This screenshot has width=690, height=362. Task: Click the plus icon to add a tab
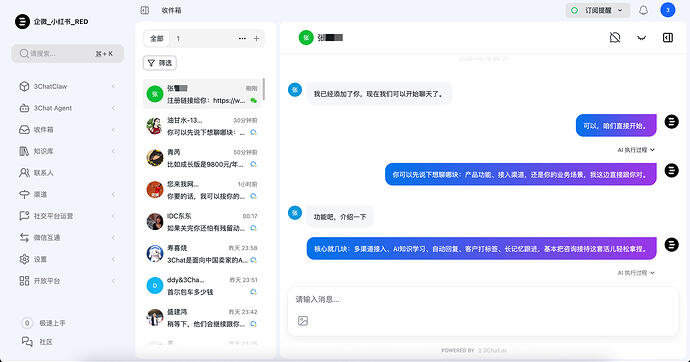(x=256, y=39)
